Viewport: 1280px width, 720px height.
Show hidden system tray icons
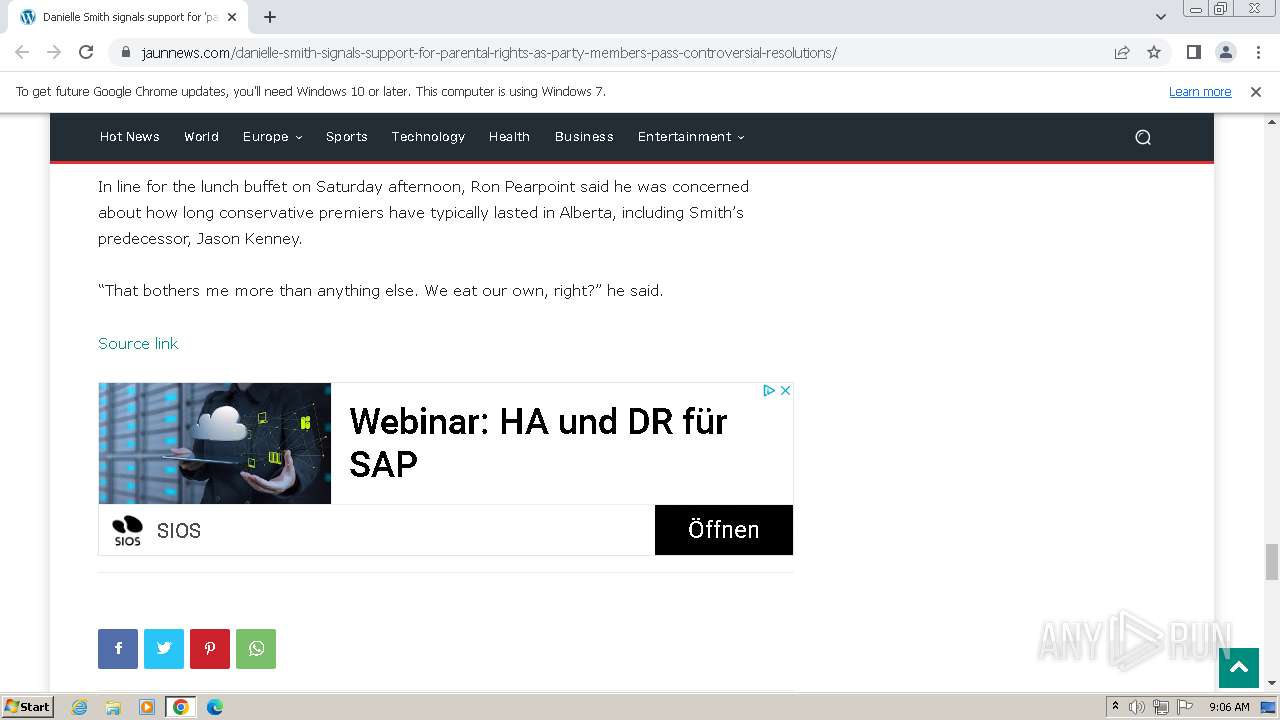tap(1115, 706)
